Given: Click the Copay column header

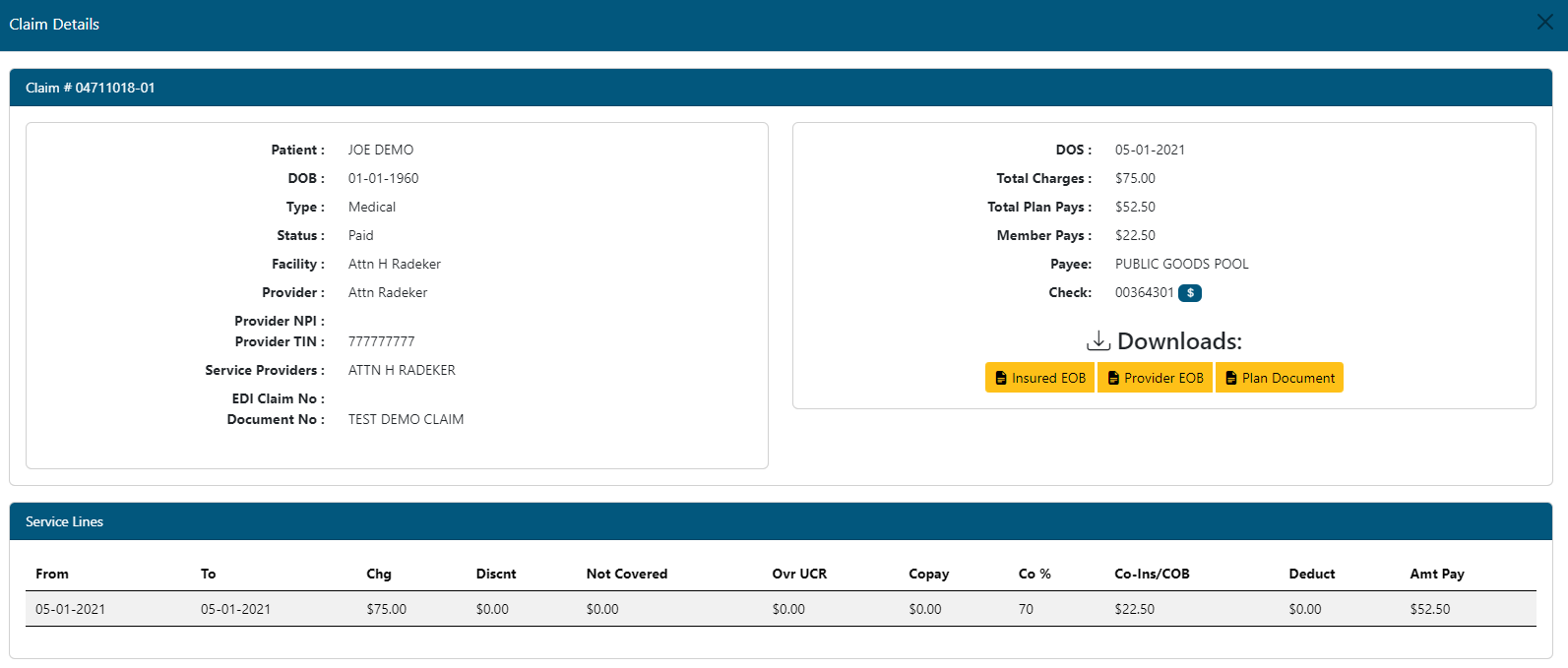Looking at the screenshot, I should 929,574.
